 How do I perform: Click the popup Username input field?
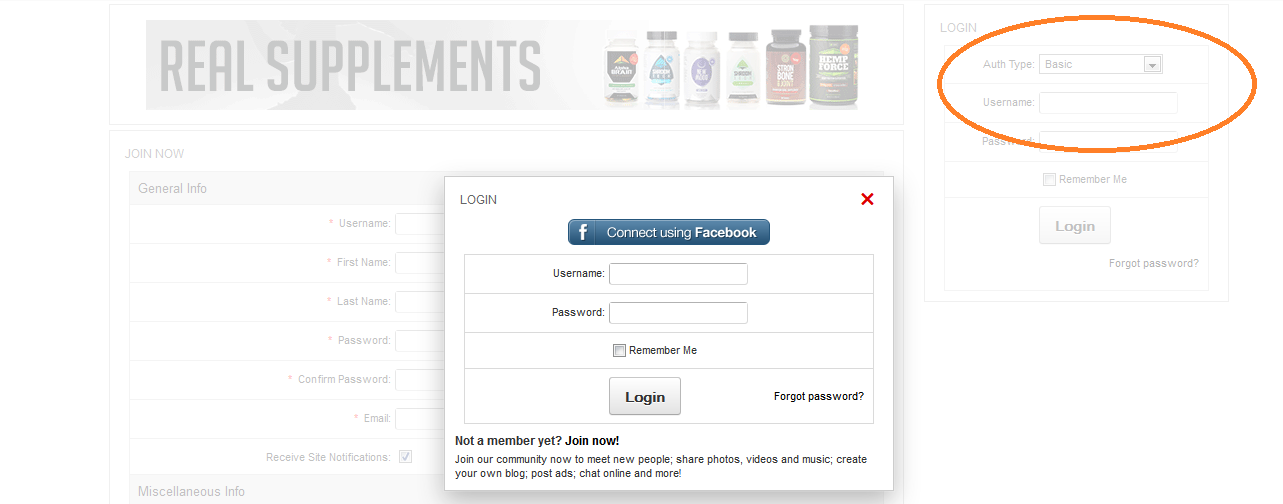tap(678, 274)
